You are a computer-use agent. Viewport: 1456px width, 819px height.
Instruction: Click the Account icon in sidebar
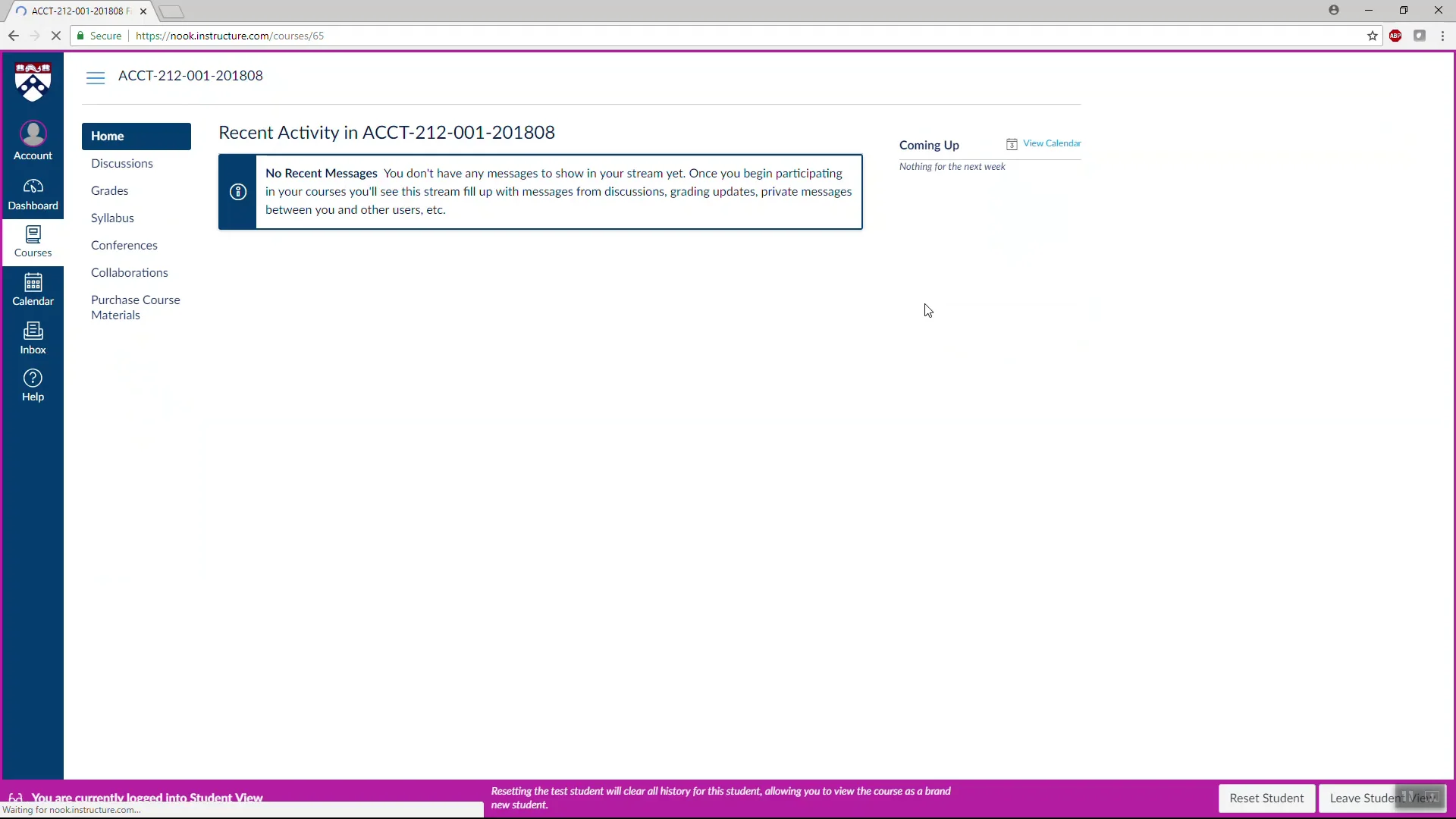pyautogui.click(x=33, y=140)
